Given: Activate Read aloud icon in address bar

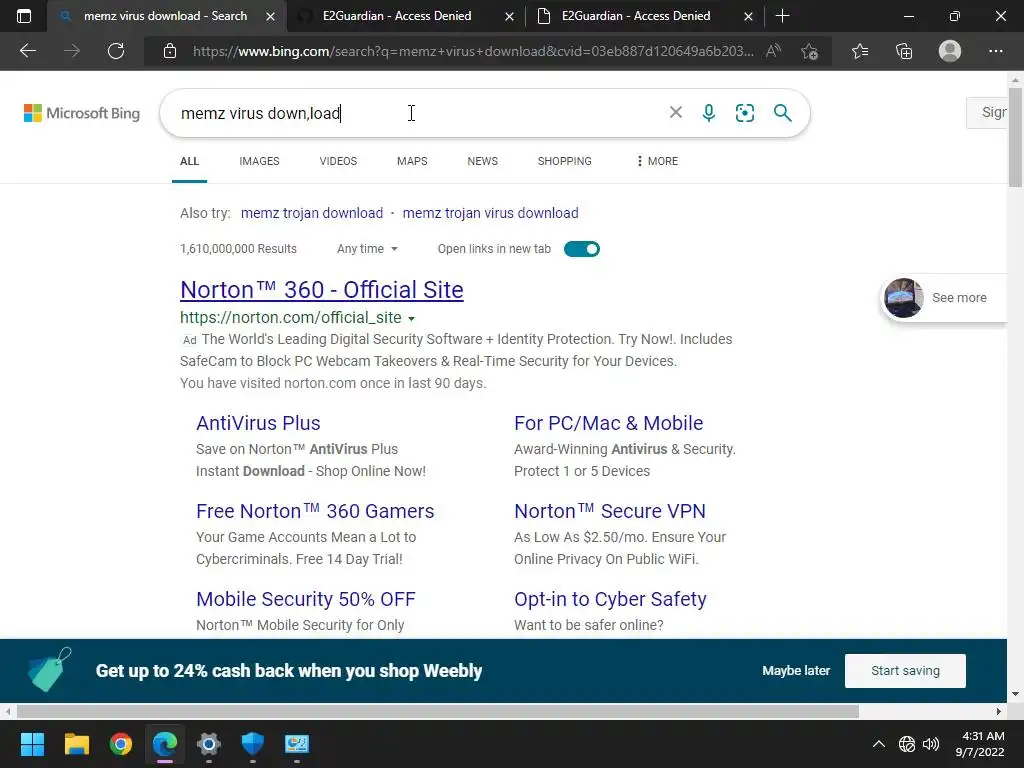Looking at the screenshot, I should point(773,51).
